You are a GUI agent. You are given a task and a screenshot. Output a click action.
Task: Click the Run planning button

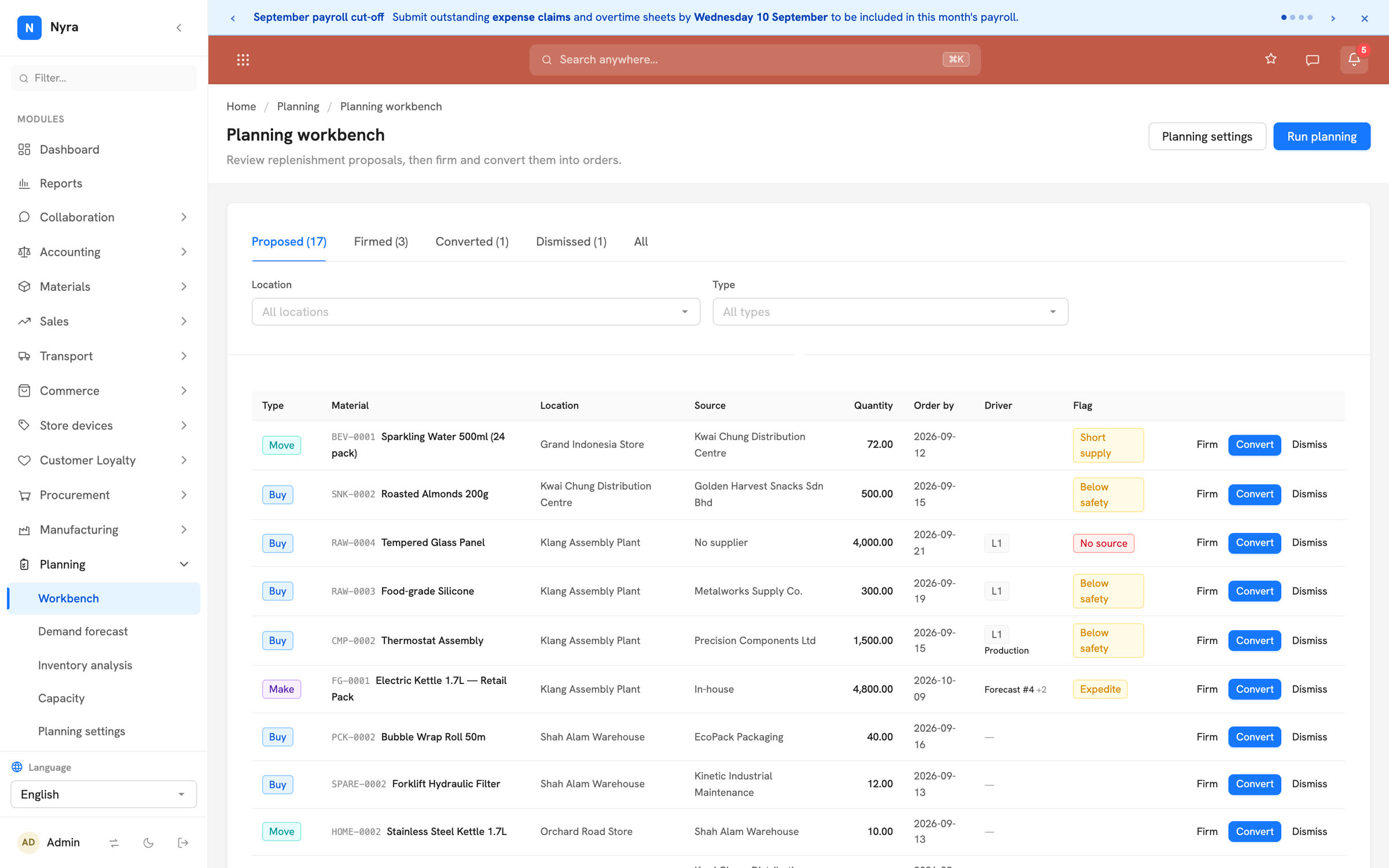click(x=1321, y=137)
